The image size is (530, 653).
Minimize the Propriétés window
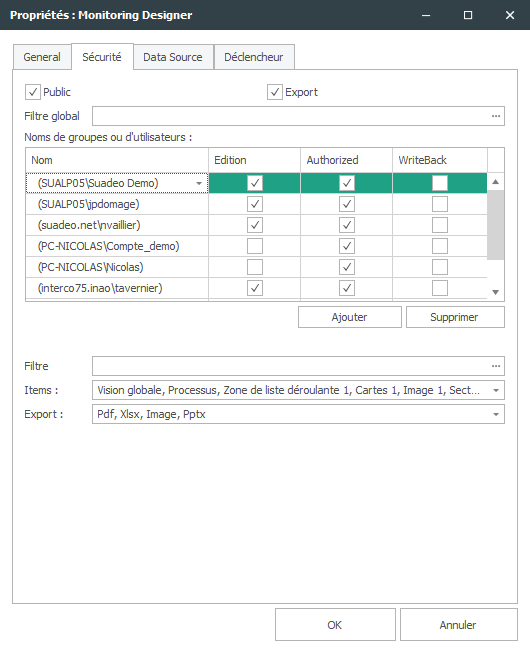pos(426,15)
